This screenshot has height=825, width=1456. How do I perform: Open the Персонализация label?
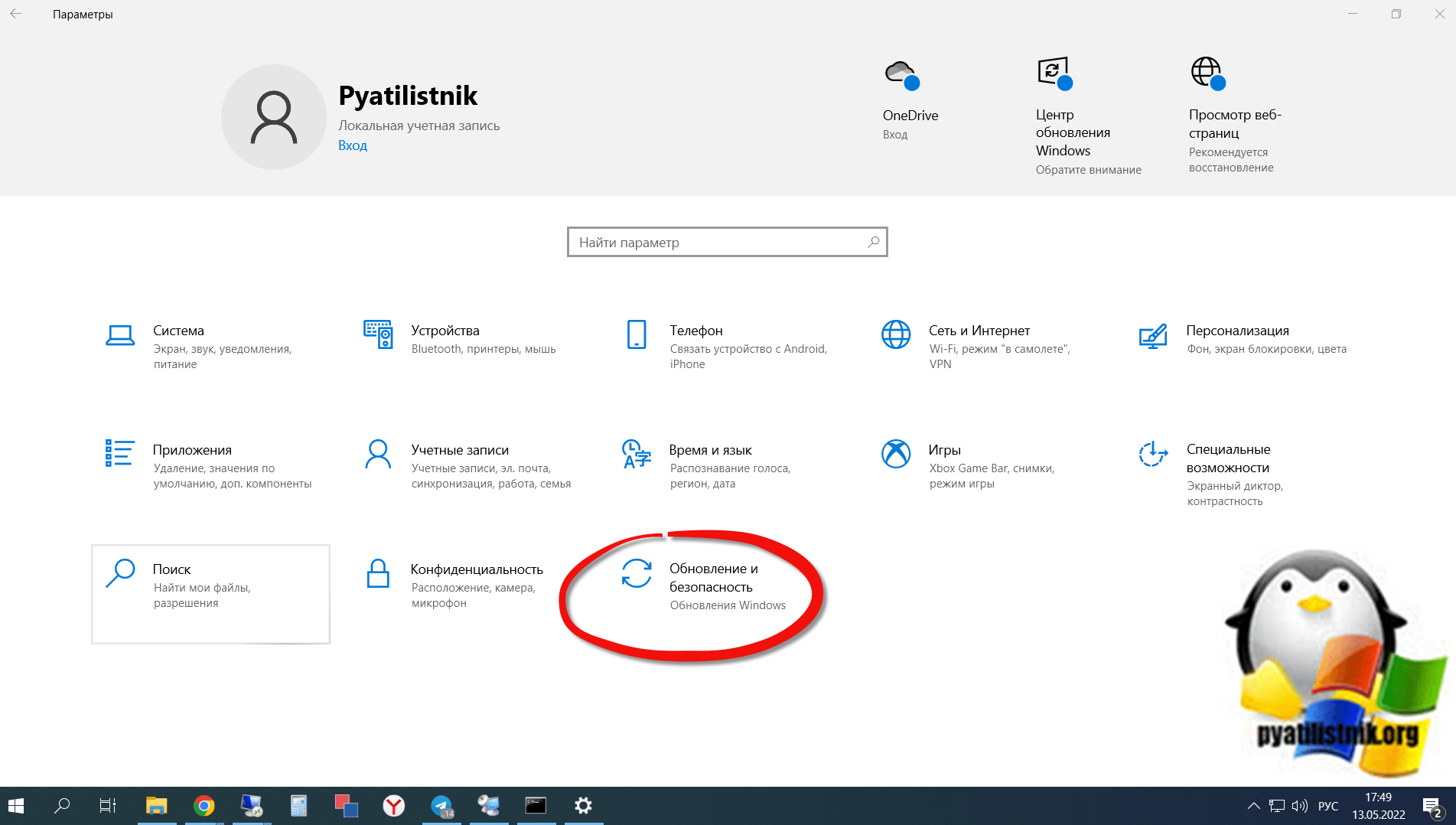[x=1238, y=331]
